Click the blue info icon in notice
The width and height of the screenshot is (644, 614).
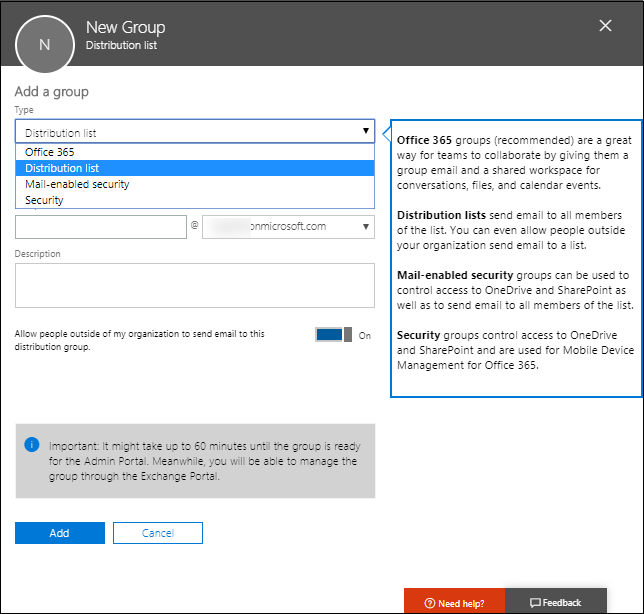click(x=32, y=443)
